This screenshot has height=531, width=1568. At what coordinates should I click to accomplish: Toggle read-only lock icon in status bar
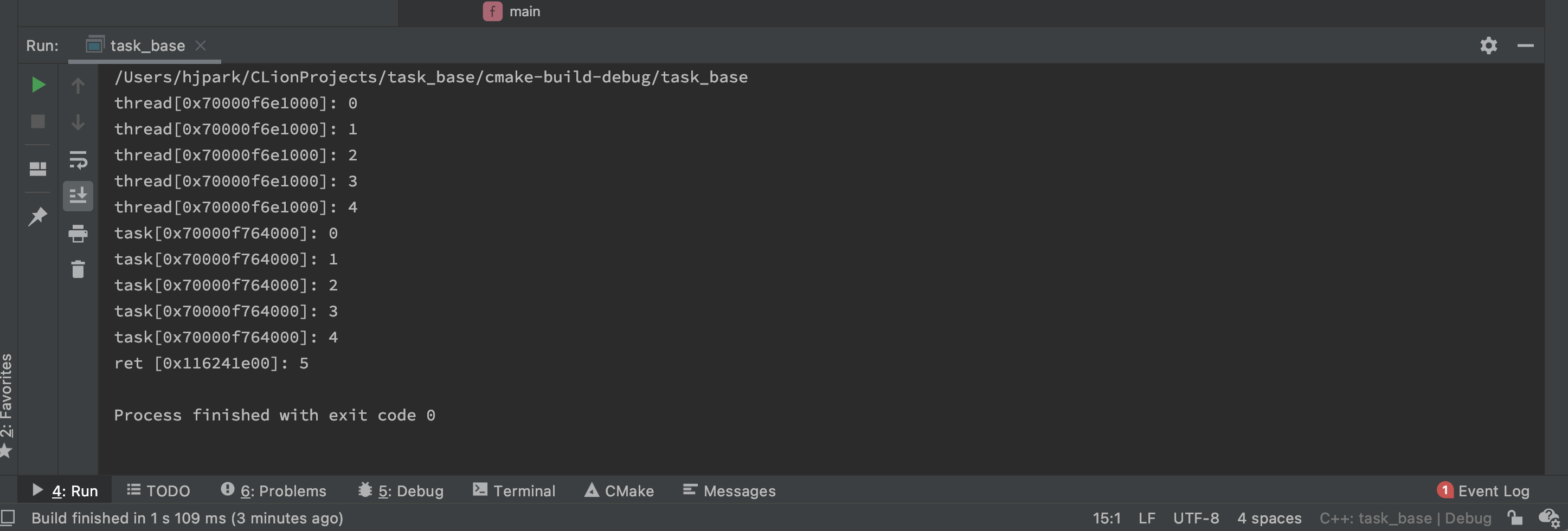(x=1515, y=518)
